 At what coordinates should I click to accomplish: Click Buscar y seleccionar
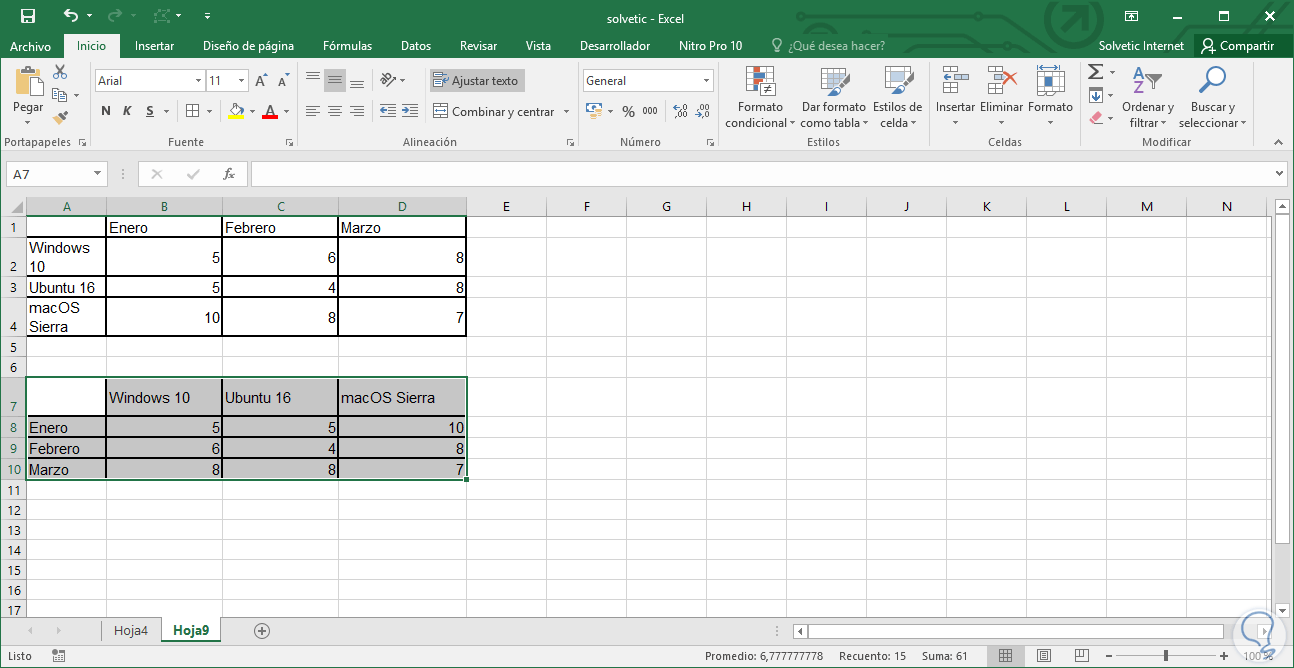(1212, 96)
